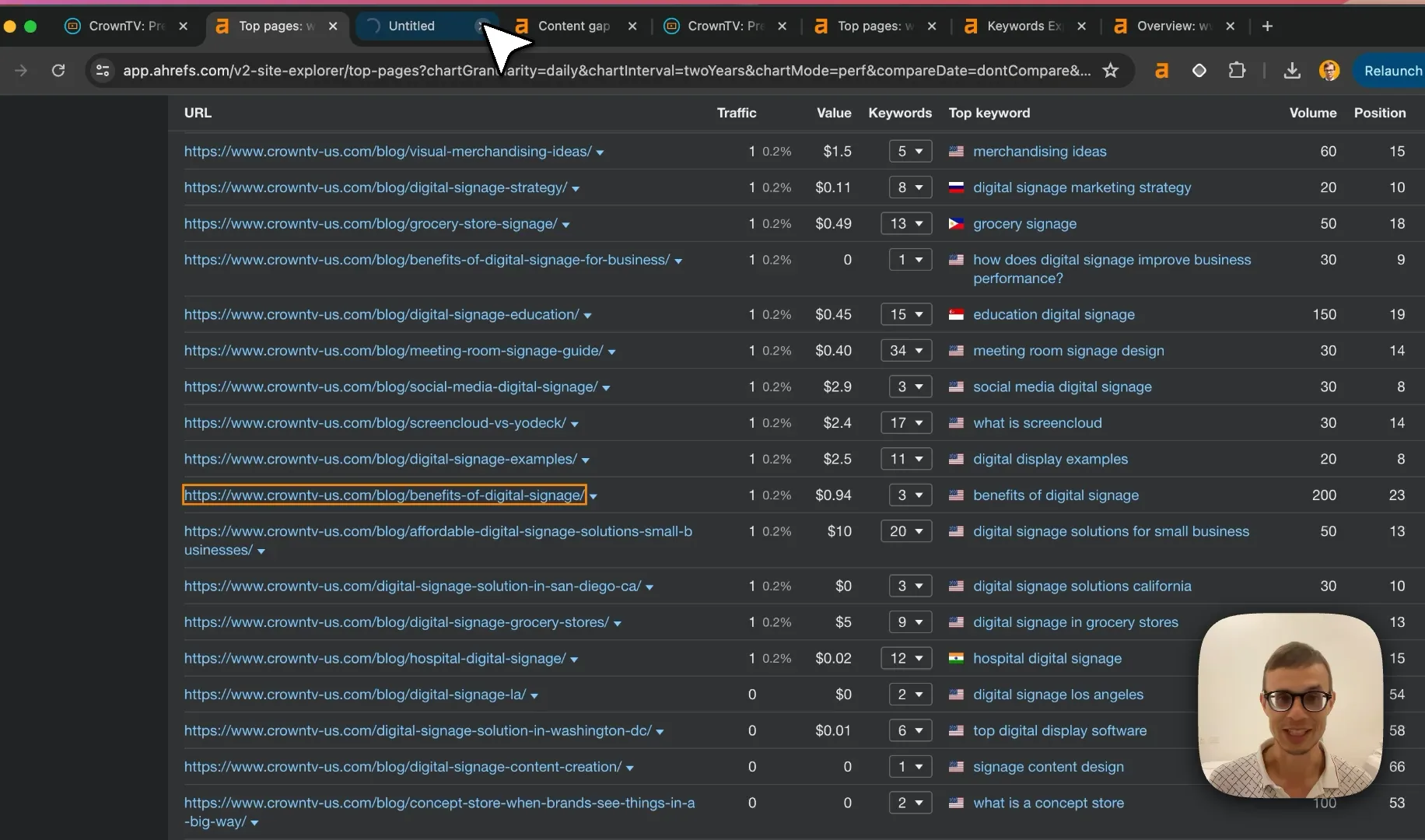Open keywords dropdown showing 15 for digital-signage-education
Viewport: 1425px width, 840px height.
906,315
